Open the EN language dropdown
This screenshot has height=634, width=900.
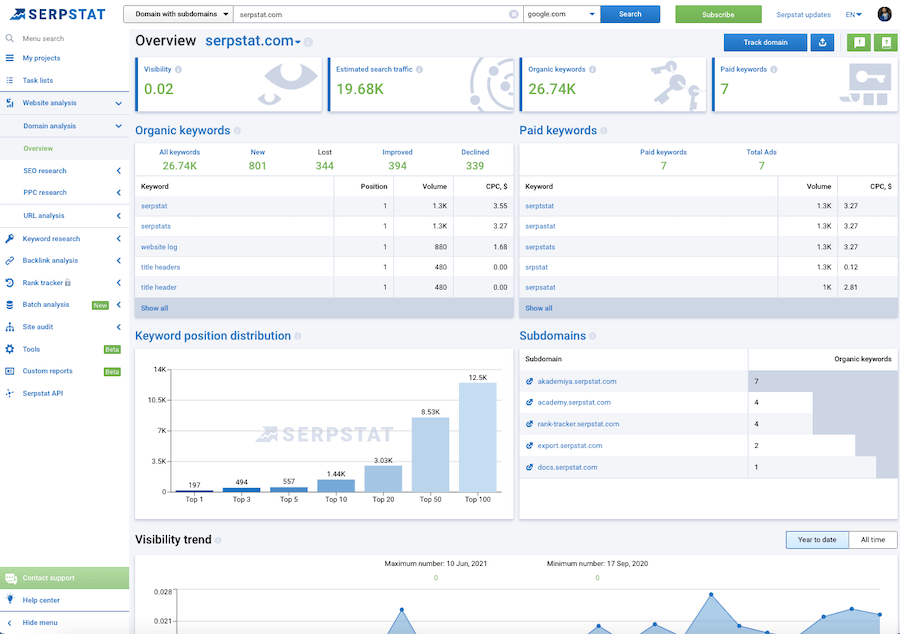854,15
